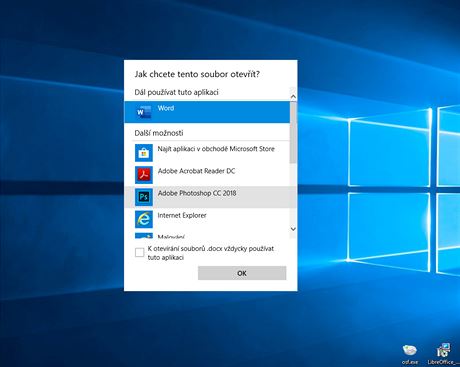Choose the "Word" list entry
Screen dimensions: 460x367
(x=207, y=112)
